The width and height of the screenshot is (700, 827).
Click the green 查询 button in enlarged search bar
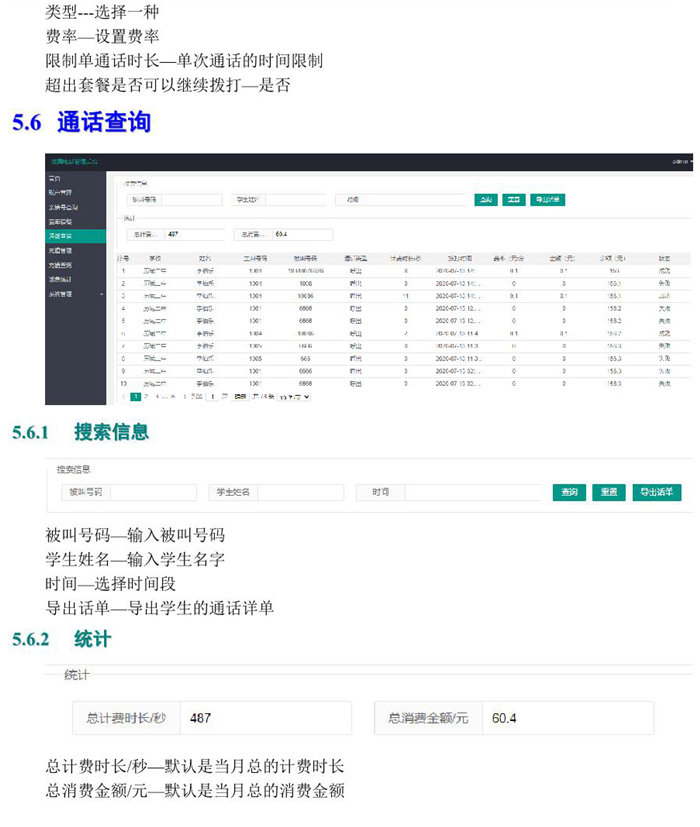[569, 492]
